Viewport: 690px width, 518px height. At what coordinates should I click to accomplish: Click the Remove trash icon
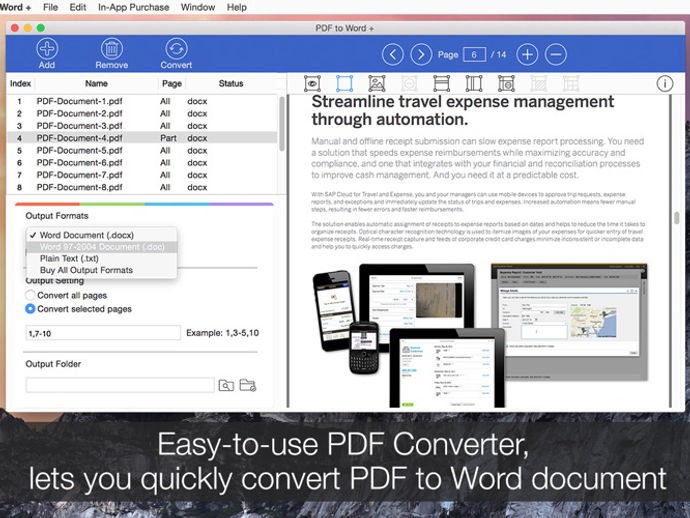pyautogui.click(x=112, y=49)
